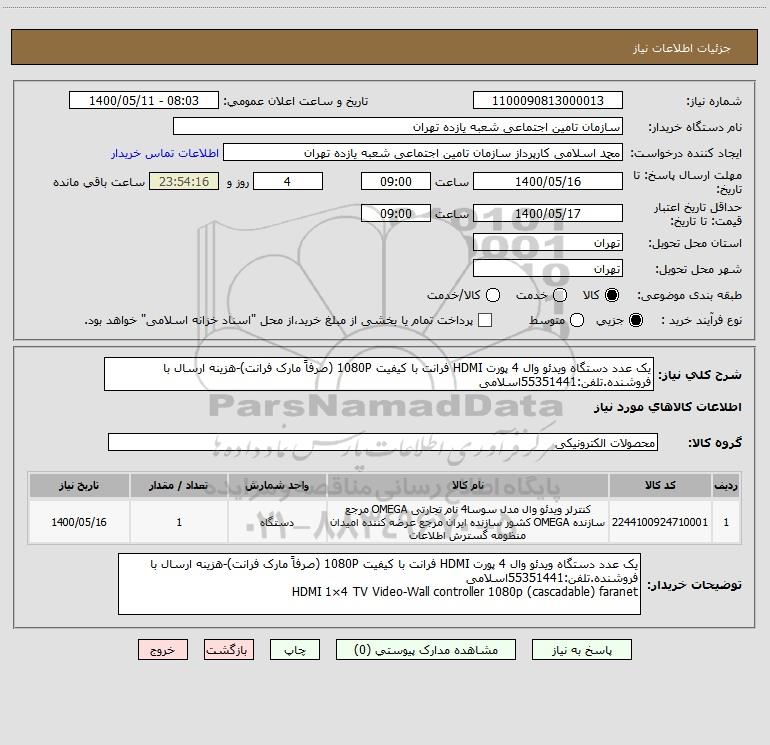Toggle the Islamic treasury bonds payment checkbox
770x745 pixels.
[485, 320]
